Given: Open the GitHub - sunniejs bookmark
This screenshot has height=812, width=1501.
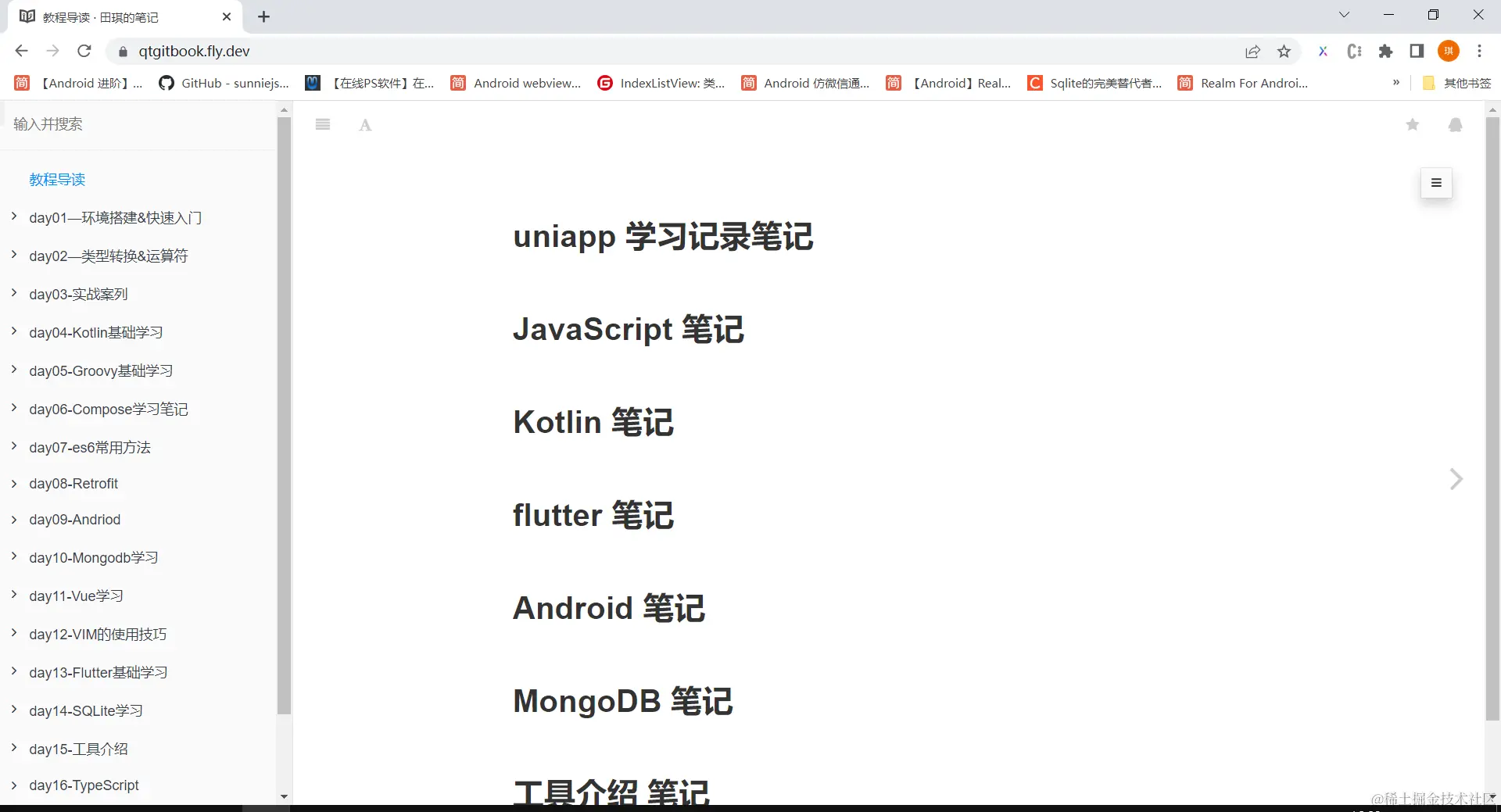Looking at the screenshot, I should coord(224,83).
